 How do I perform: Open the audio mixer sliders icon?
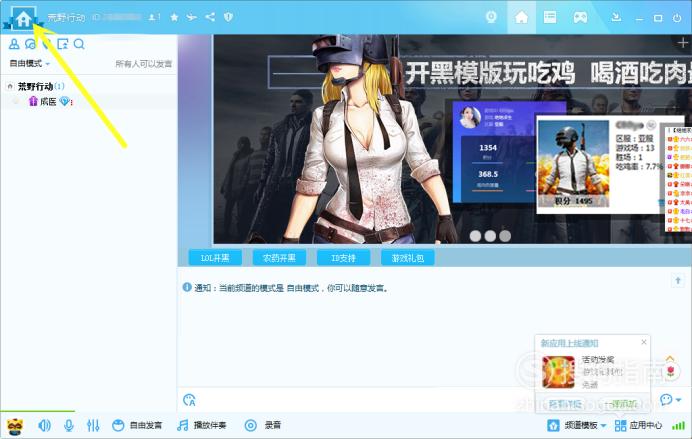pos(93,425)
